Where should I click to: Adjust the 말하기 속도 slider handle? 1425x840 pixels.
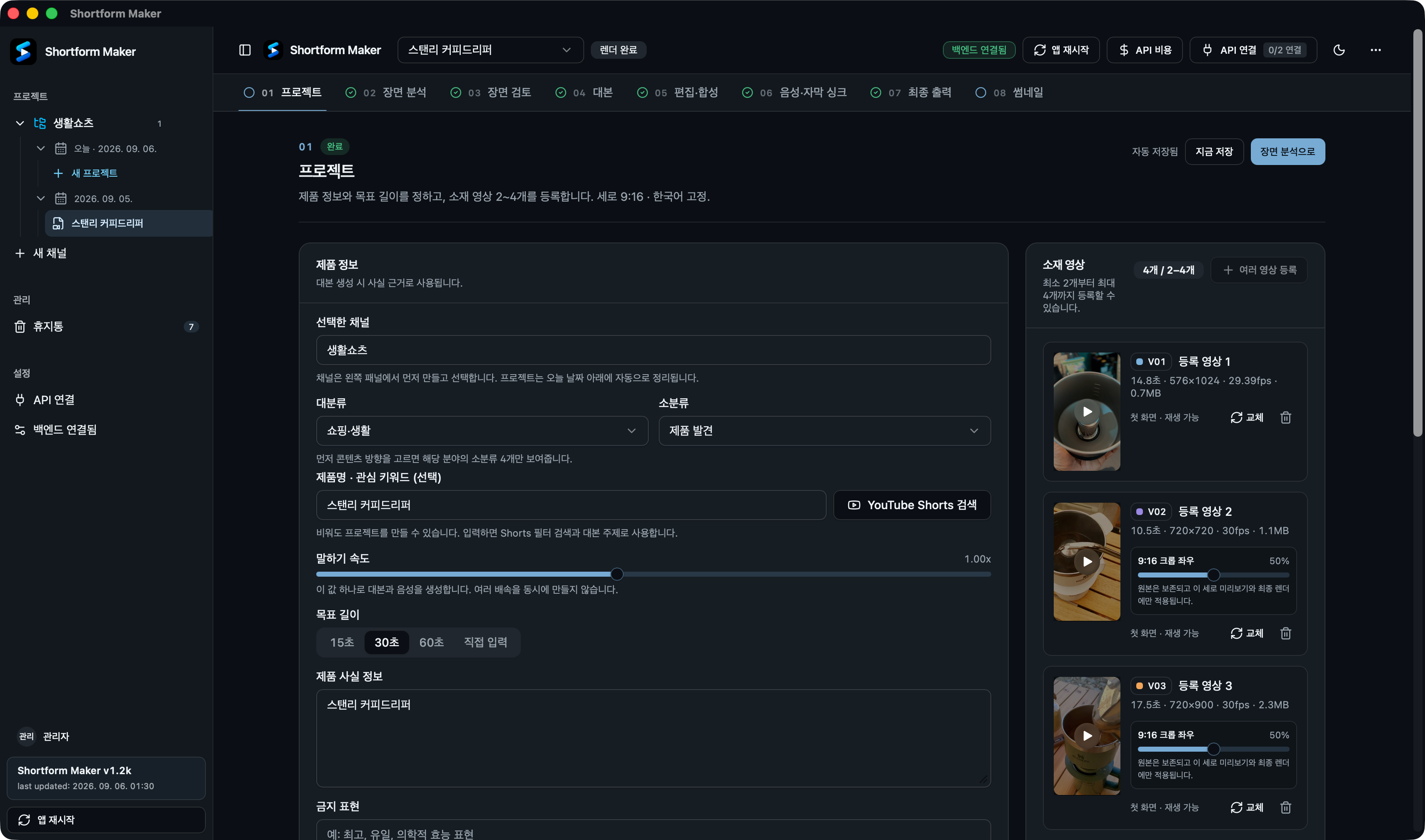point(617,574)
